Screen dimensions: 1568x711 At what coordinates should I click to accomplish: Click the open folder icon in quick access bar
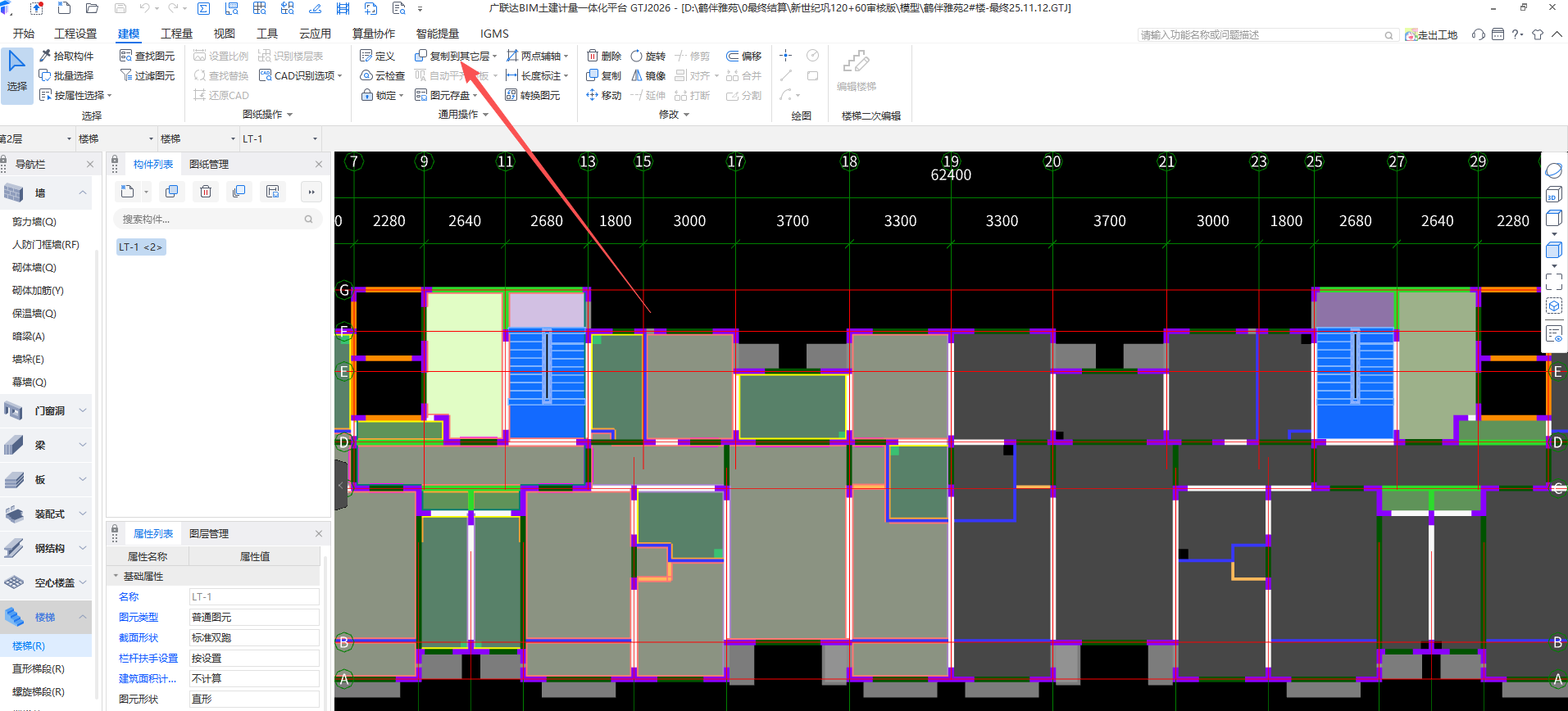(x=92, y=8)
